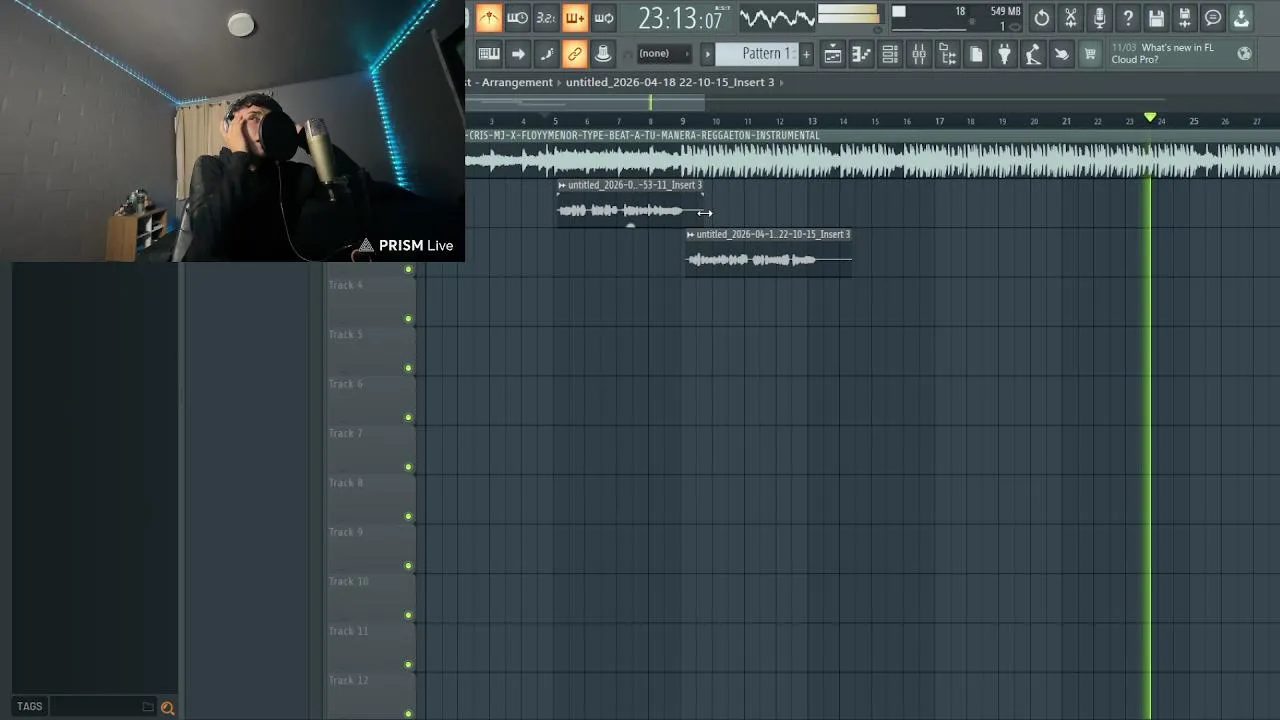1280x720 pixels.
Task: Click the globe online news icon
Action: [1245, 54]
